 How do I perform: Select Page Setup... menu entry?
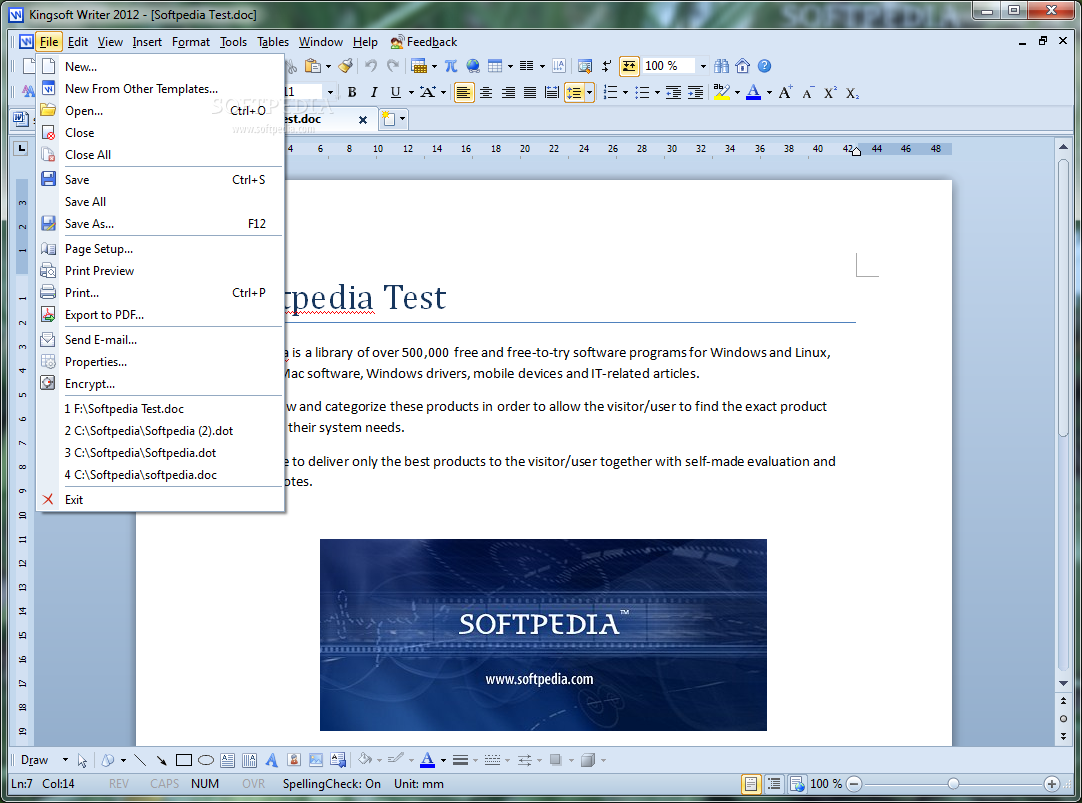pos(160,248)
